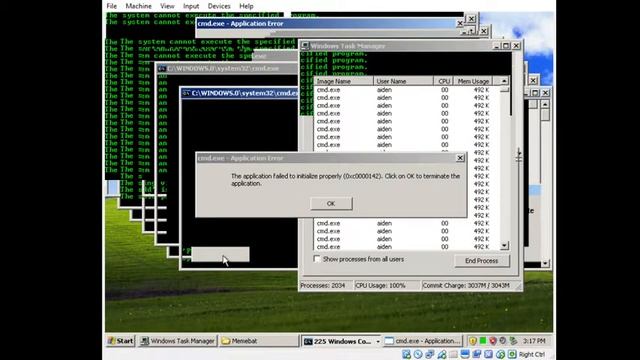640x360 pixels.
Task: Open the Machine menu
Action: coord(138,6)
